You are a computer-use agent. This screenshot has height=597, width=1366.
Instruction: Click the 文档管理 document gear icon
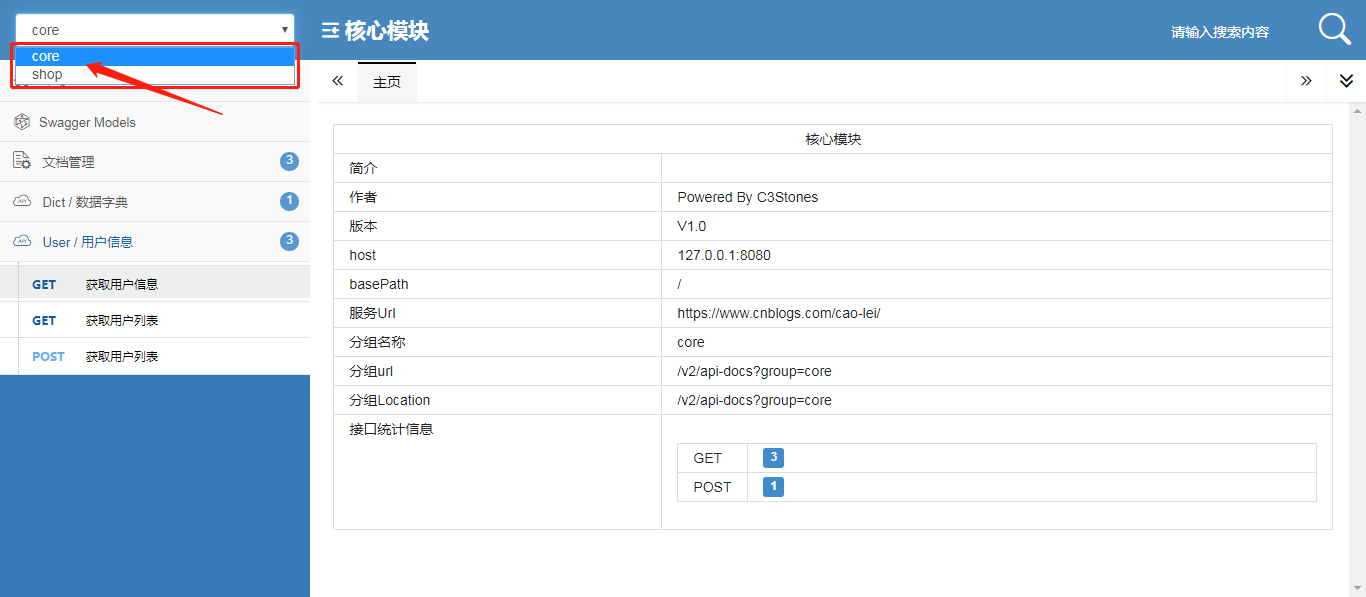pos(21,161)
